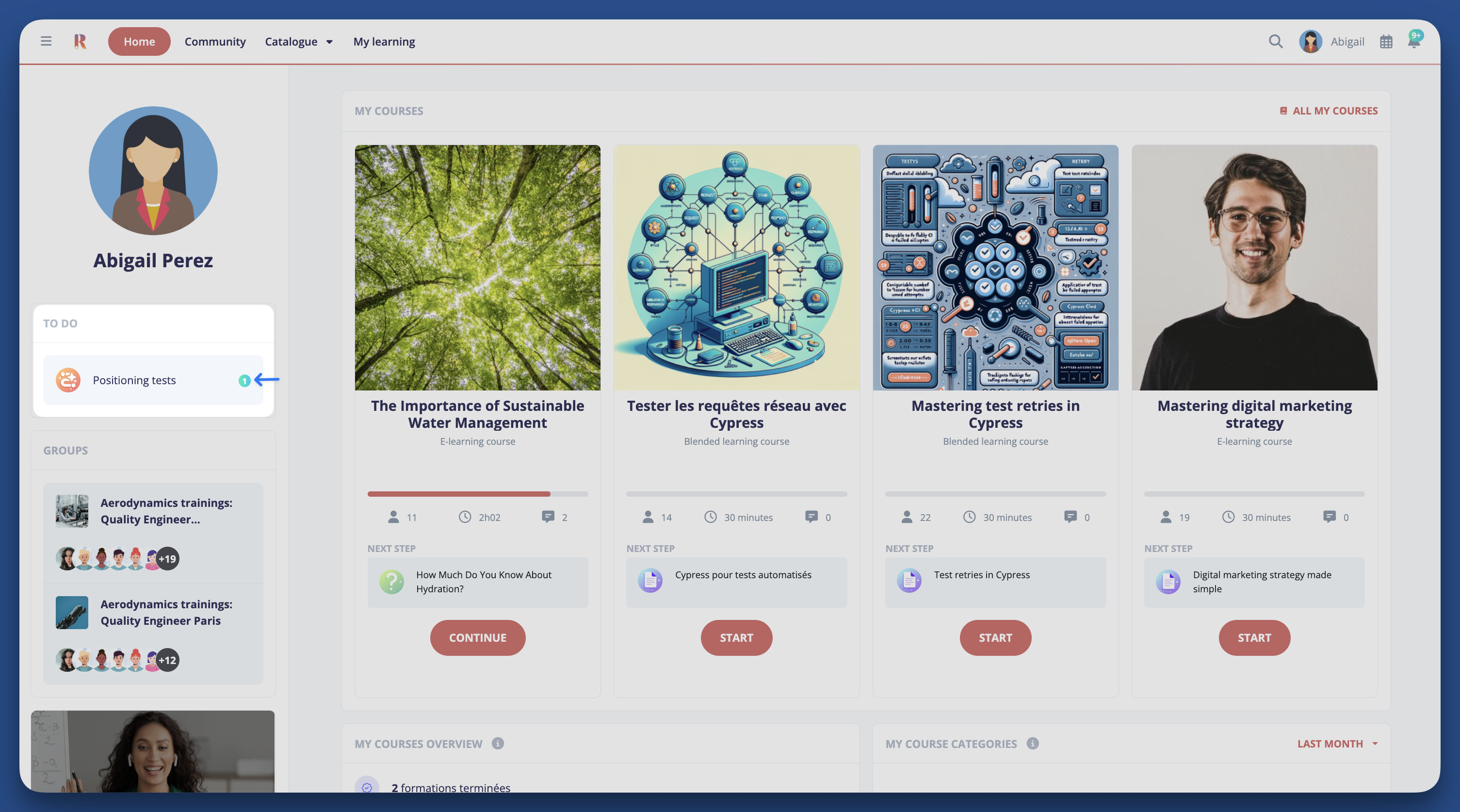The width and height of the screenshot is (1460, 812).
Task: Expand the Catalogue dropdown menu
Action: (x=299, y=41)
